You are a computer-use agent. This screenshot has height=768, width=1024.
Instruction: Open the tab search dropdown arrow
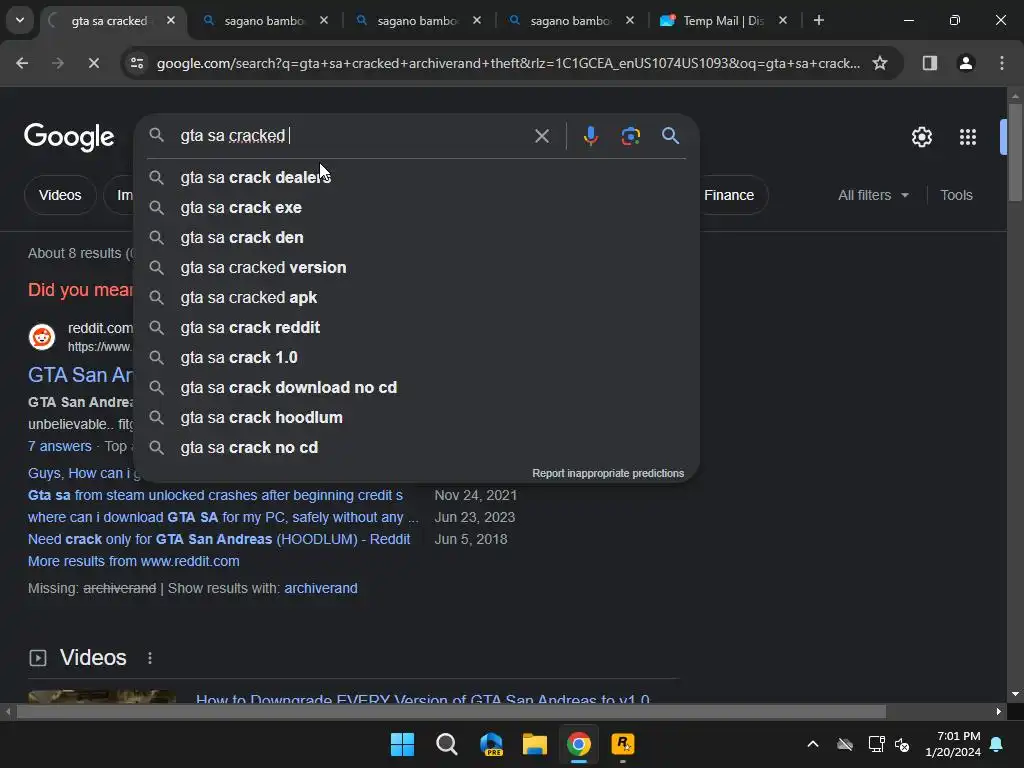click(x=20, y=20)
